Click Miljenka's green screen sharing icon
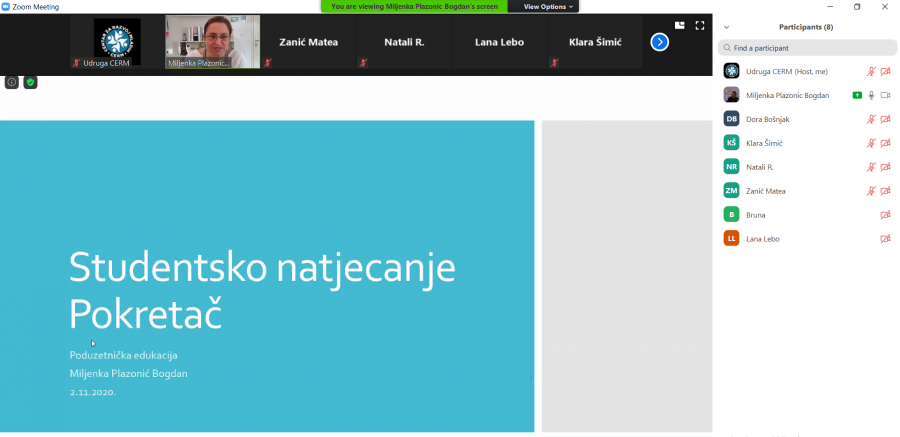This screenshot has height=437, width=900. point(857,95)
